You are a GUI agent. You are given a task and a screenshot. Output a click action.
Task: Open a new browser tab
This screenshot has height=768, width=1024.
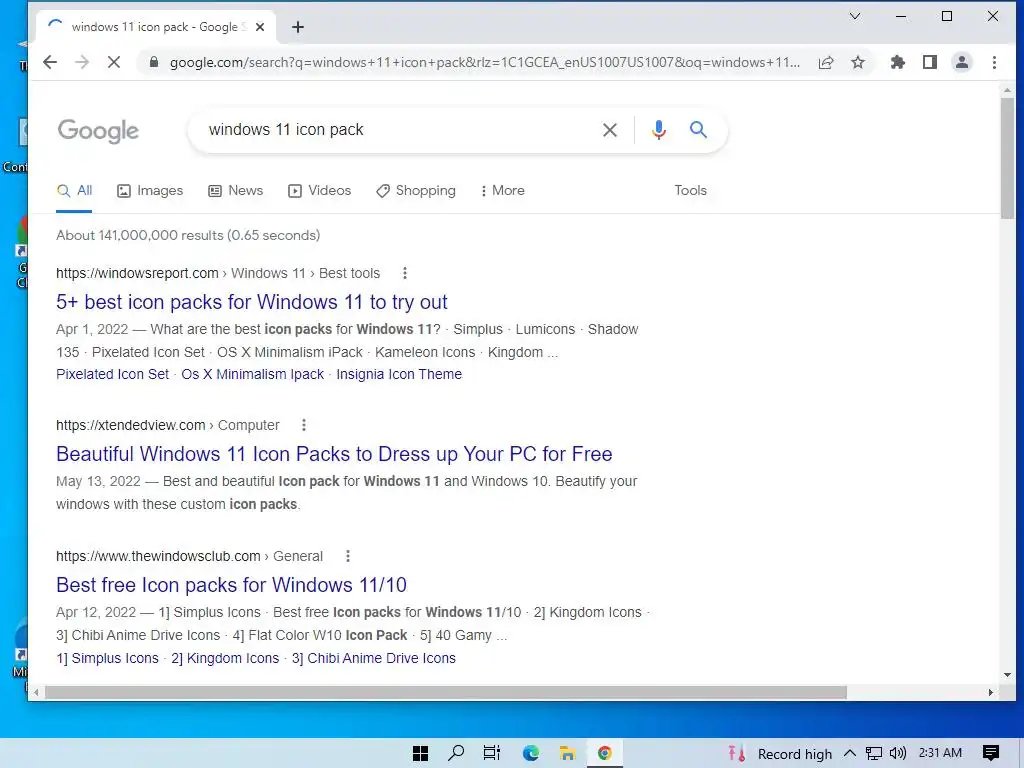(298, 27)
